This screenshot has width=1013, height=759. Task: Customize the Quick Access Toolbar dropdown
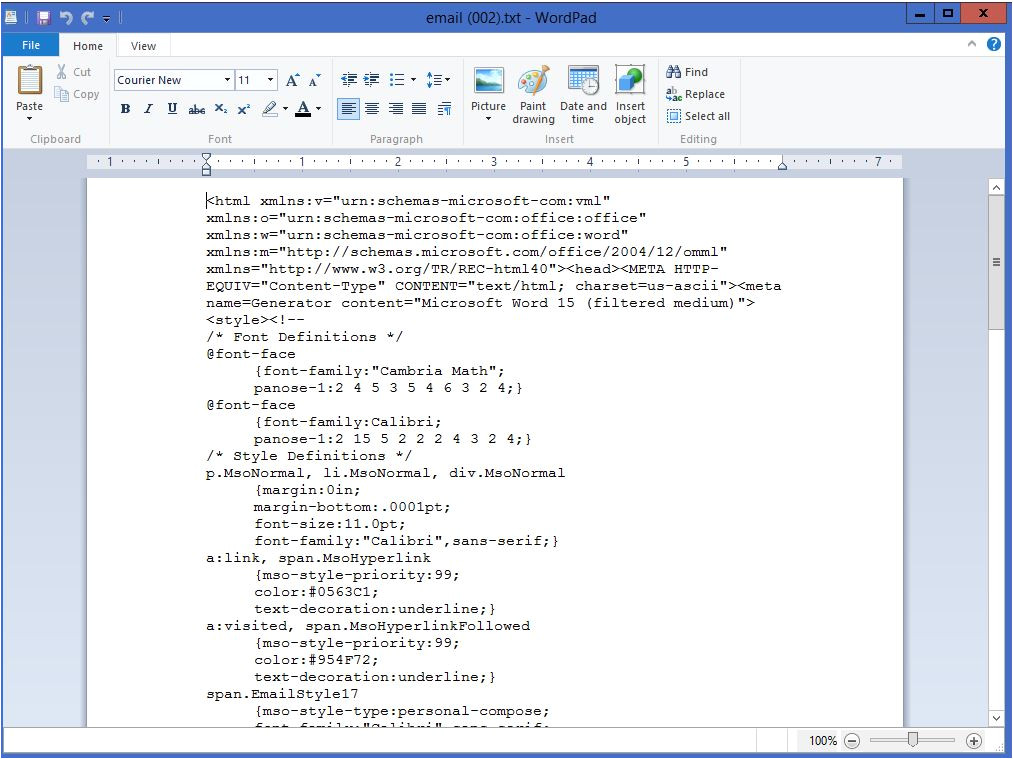pyautogui.click(x=107, y=18)
